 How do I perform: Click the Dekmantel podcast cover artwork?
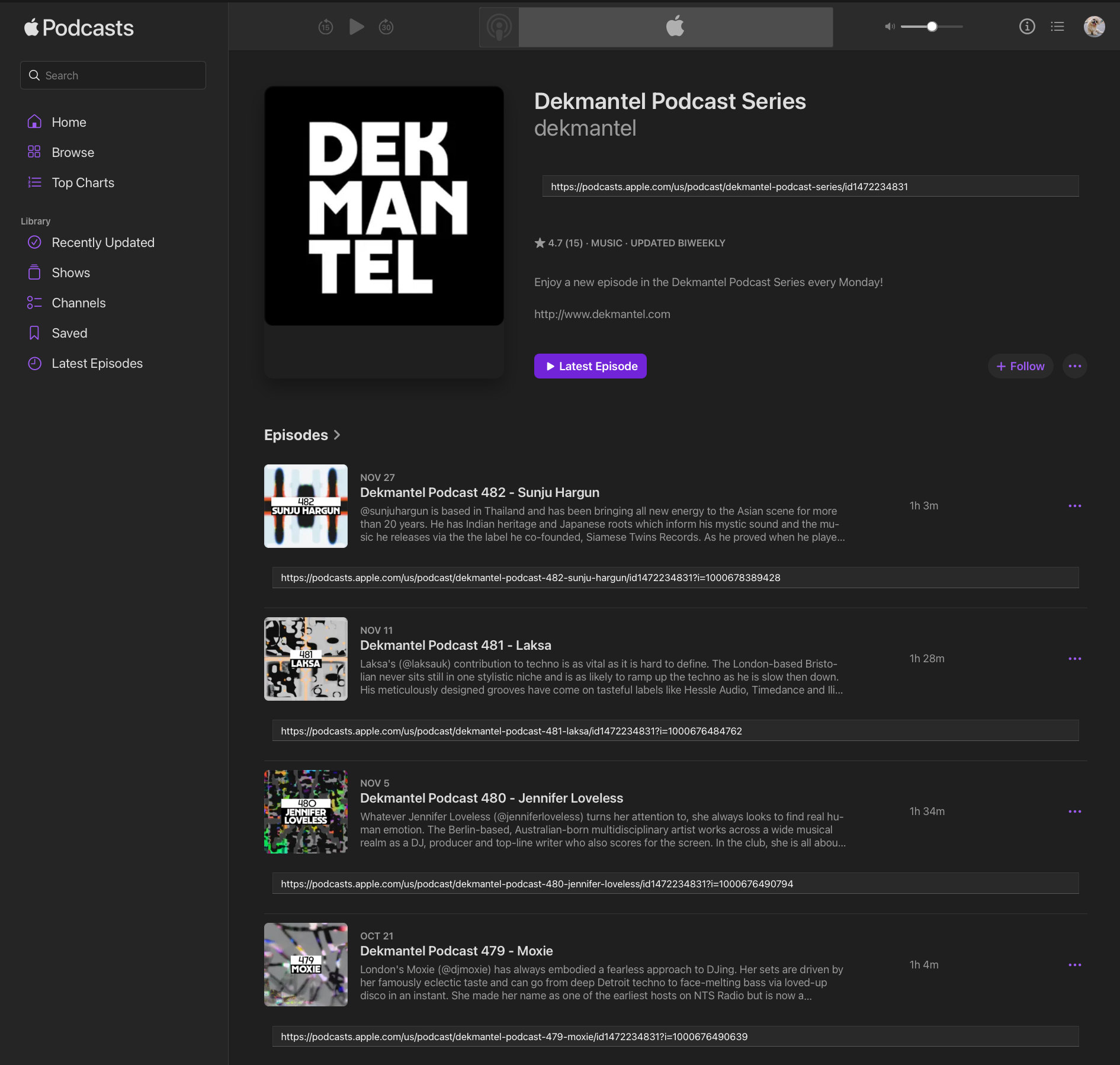point(384,206)
